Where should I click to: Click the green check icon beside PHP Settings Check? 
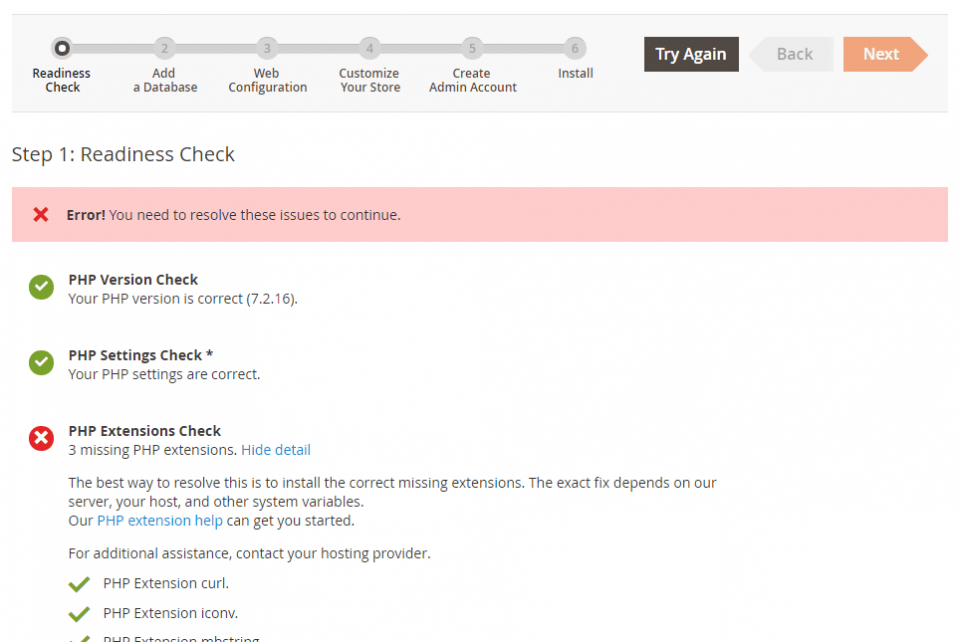pos(41,362)
